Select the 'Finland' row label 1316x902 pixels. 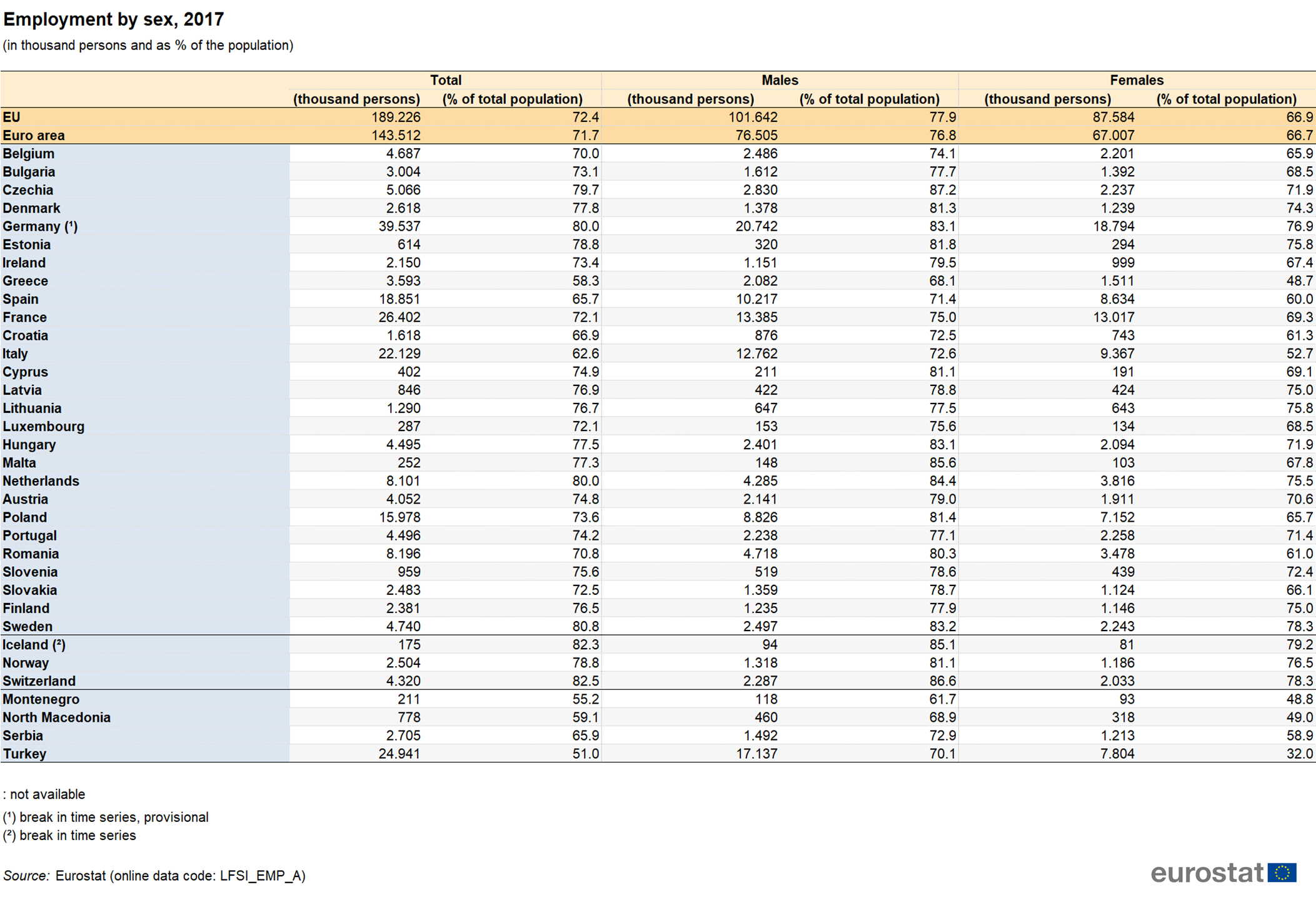pos(26,608)
